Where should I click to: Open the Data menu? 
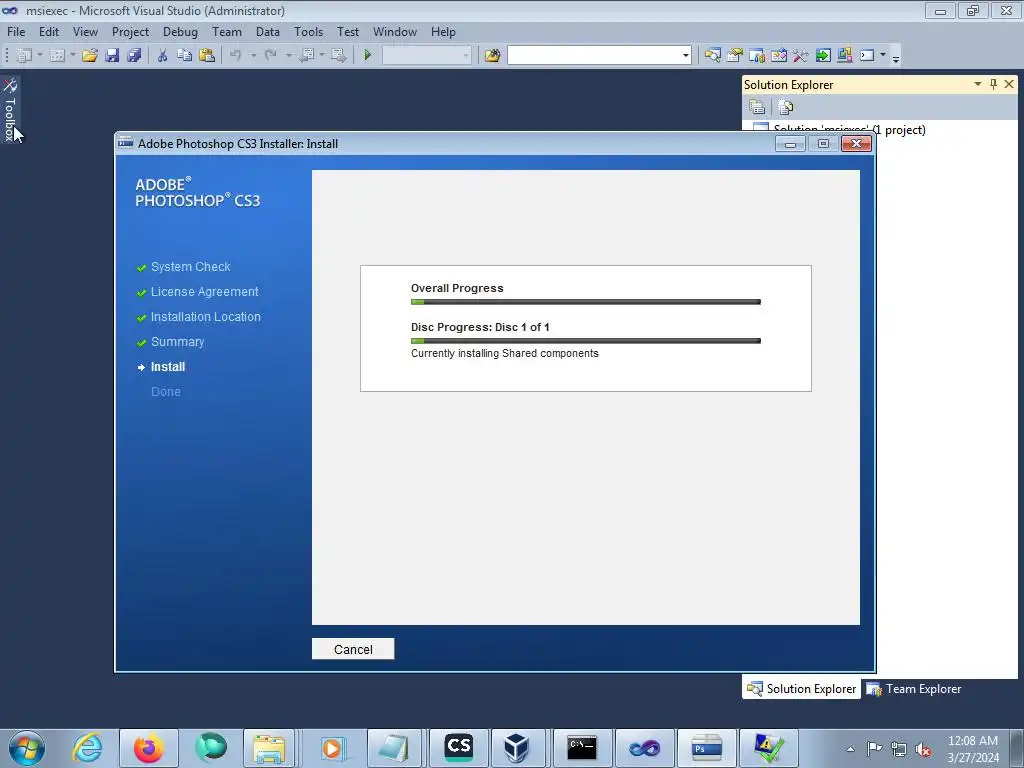click(267, 31)
